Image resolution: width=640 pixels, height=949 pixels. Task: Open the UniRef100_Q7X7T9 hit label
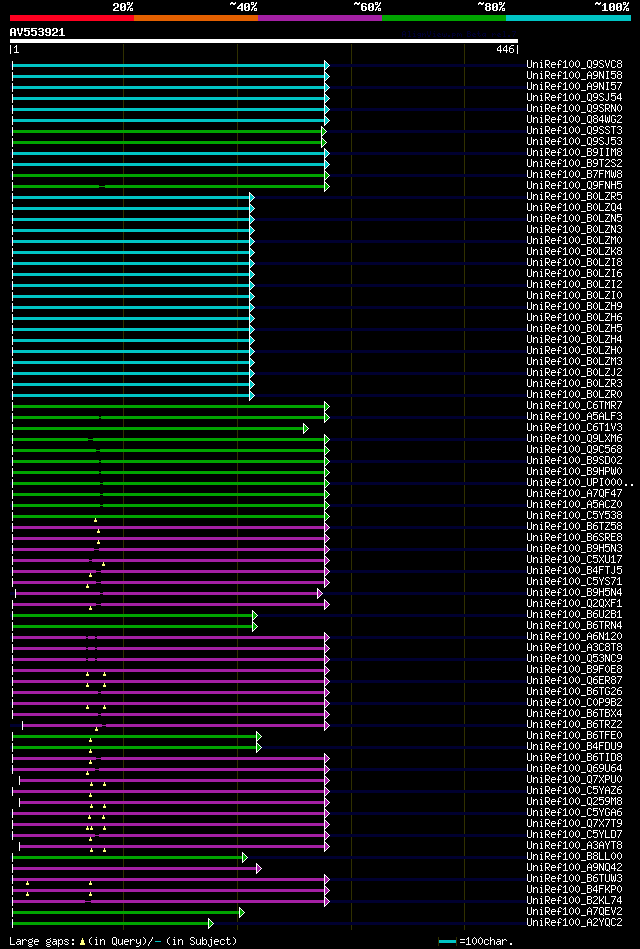575,824
